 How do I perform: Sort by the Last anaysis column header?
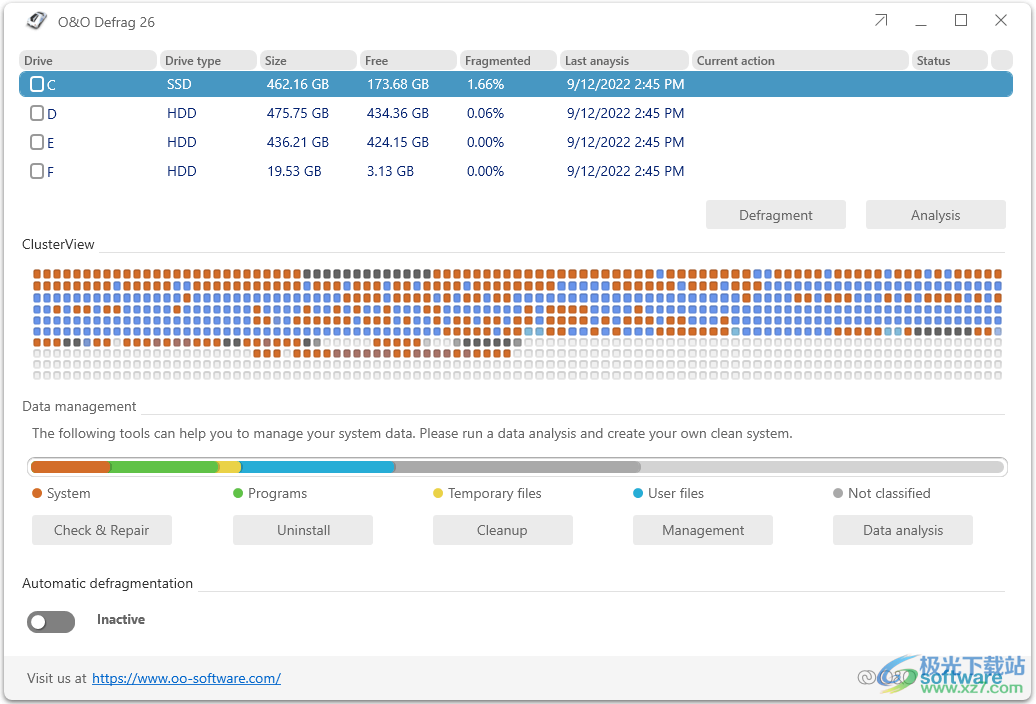624,60
